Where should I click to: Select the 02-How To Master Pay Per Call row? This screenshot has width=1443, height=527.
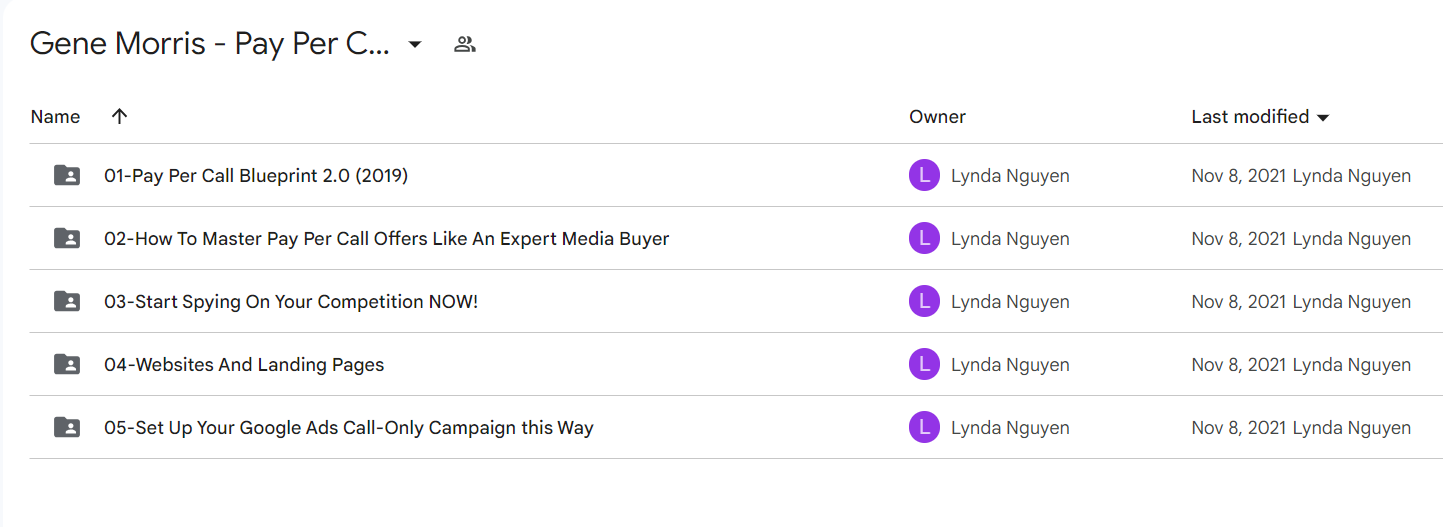[735, 239]
